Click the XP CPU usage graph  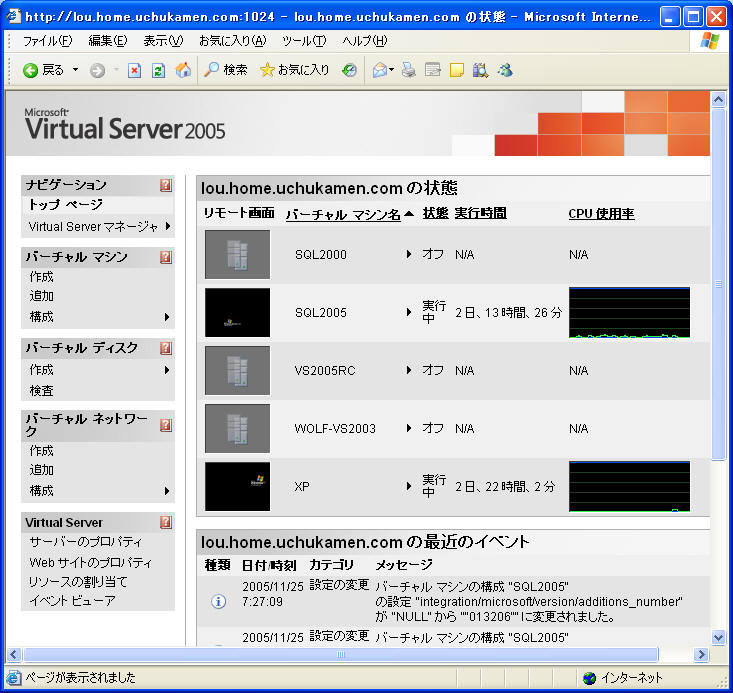point(629,486)
